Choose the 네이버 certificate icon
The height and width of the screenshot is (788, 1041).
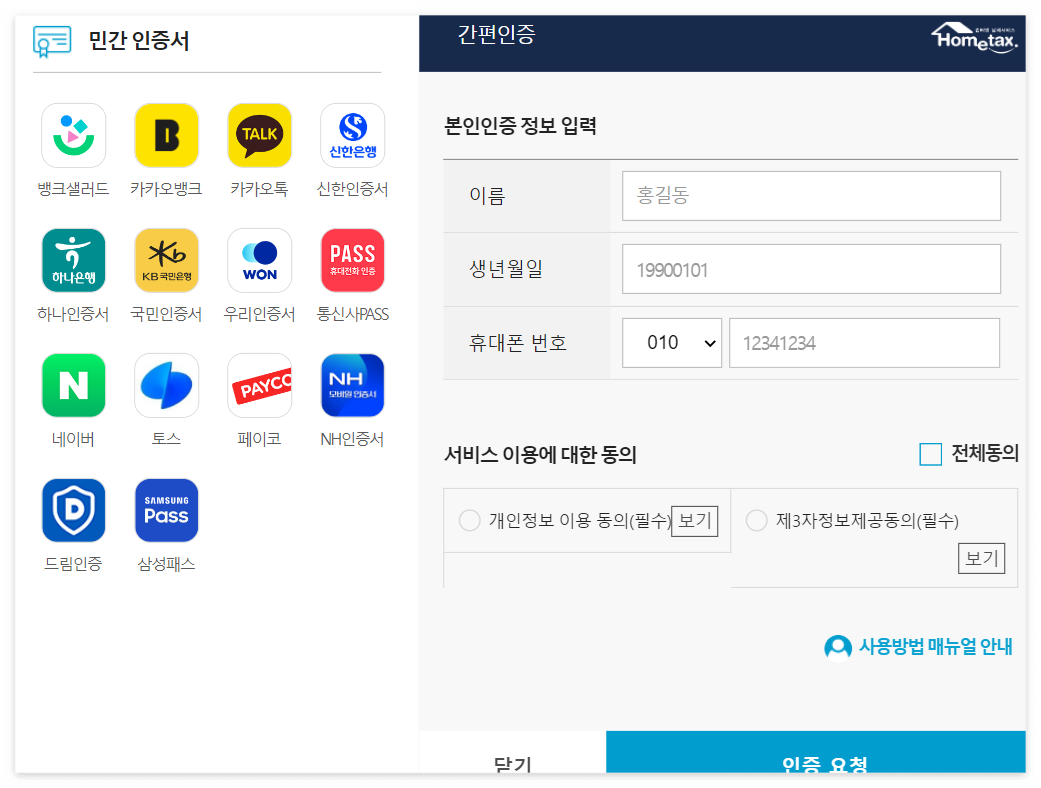74,385
